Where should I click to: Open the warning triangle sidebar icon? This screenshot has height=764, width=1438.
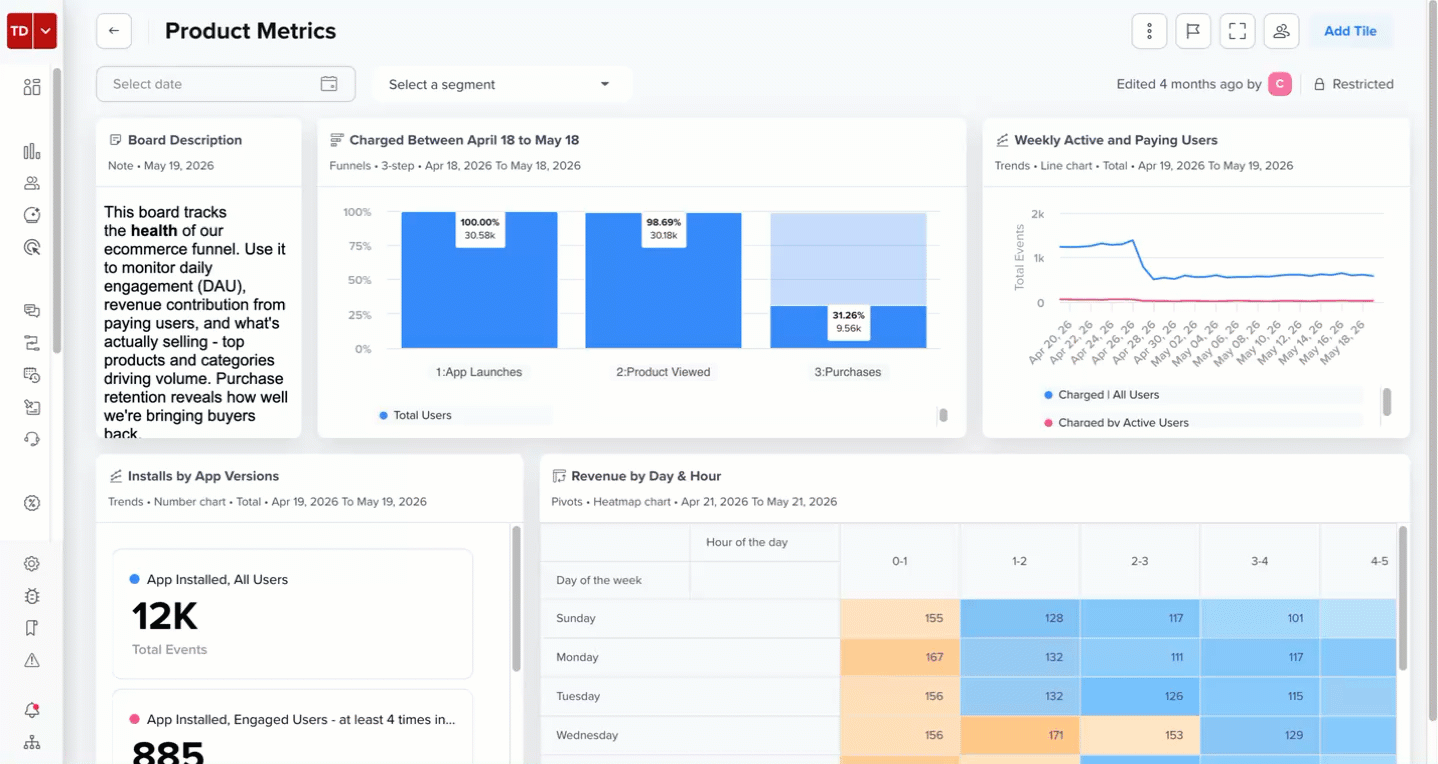32,660
